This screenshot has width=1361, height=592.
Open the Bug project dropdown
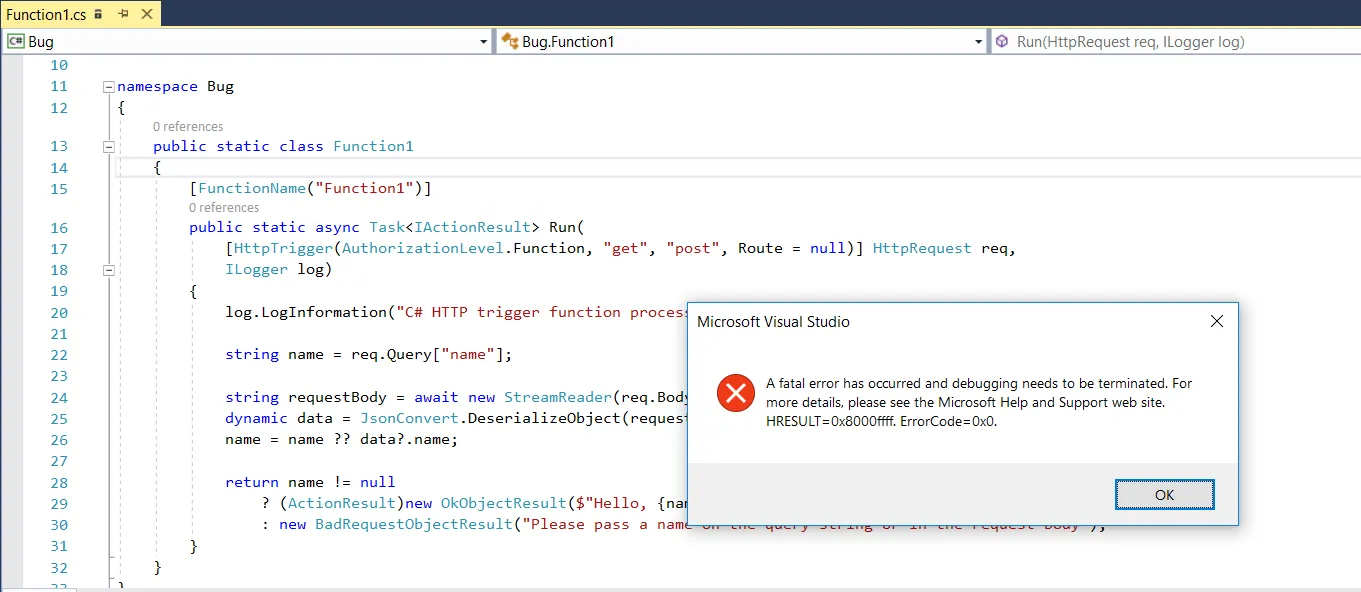point(484,41)
